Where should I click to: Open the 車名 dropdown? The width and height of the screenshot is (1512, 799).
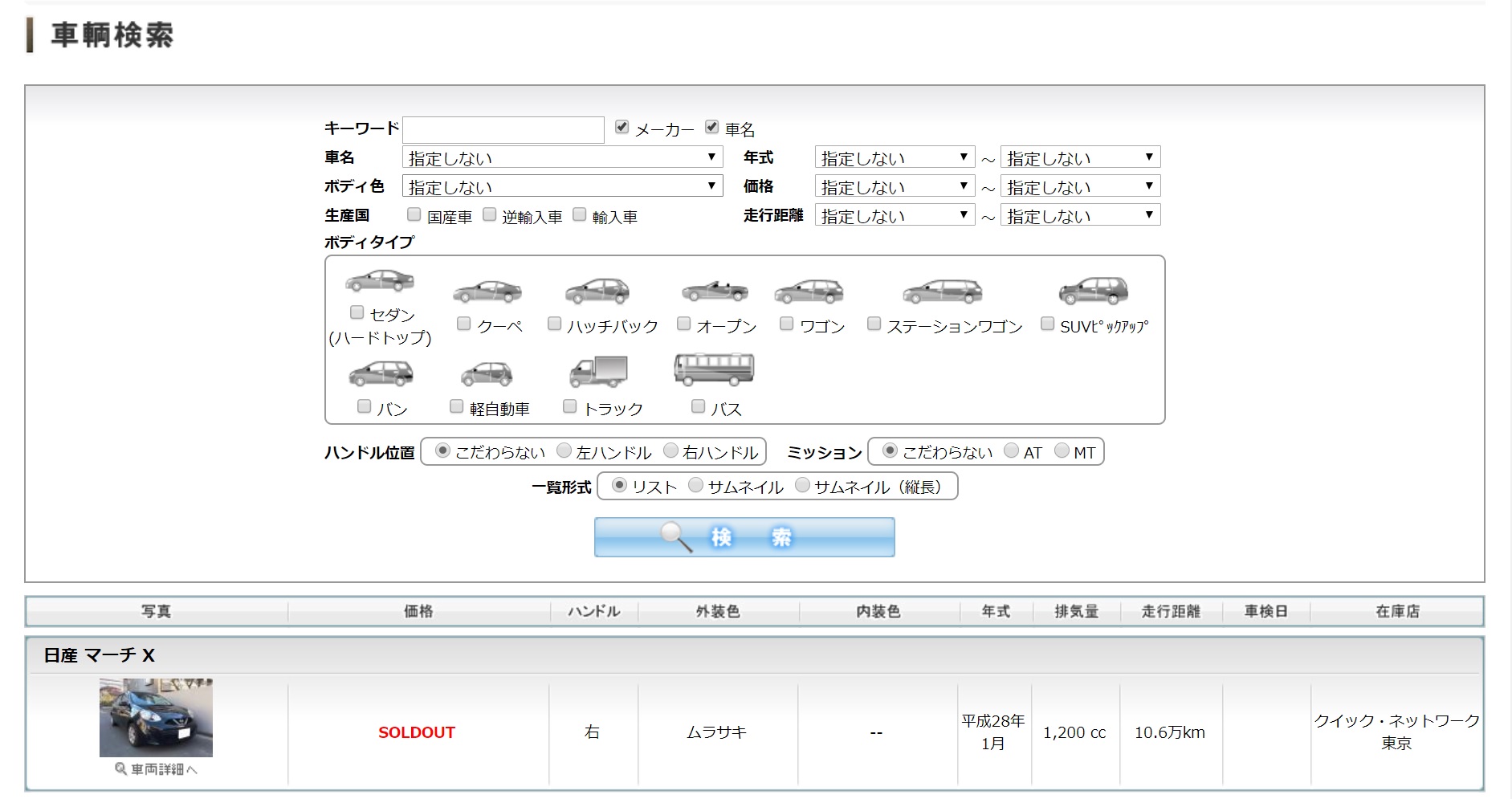pyautogui.click(x=562, y=157)
